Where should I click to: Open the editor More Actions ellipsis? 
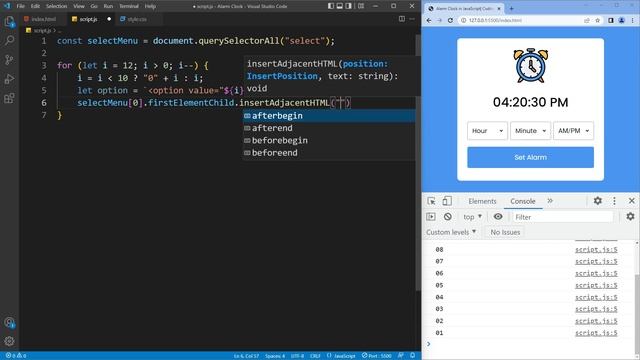click(412, 19)
